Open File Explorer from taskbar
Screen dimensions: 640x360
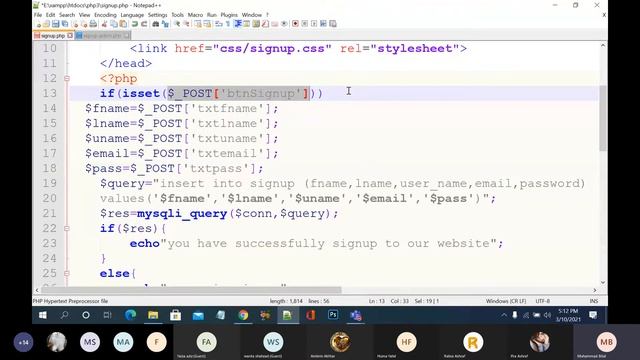click(x=153, y=315)
